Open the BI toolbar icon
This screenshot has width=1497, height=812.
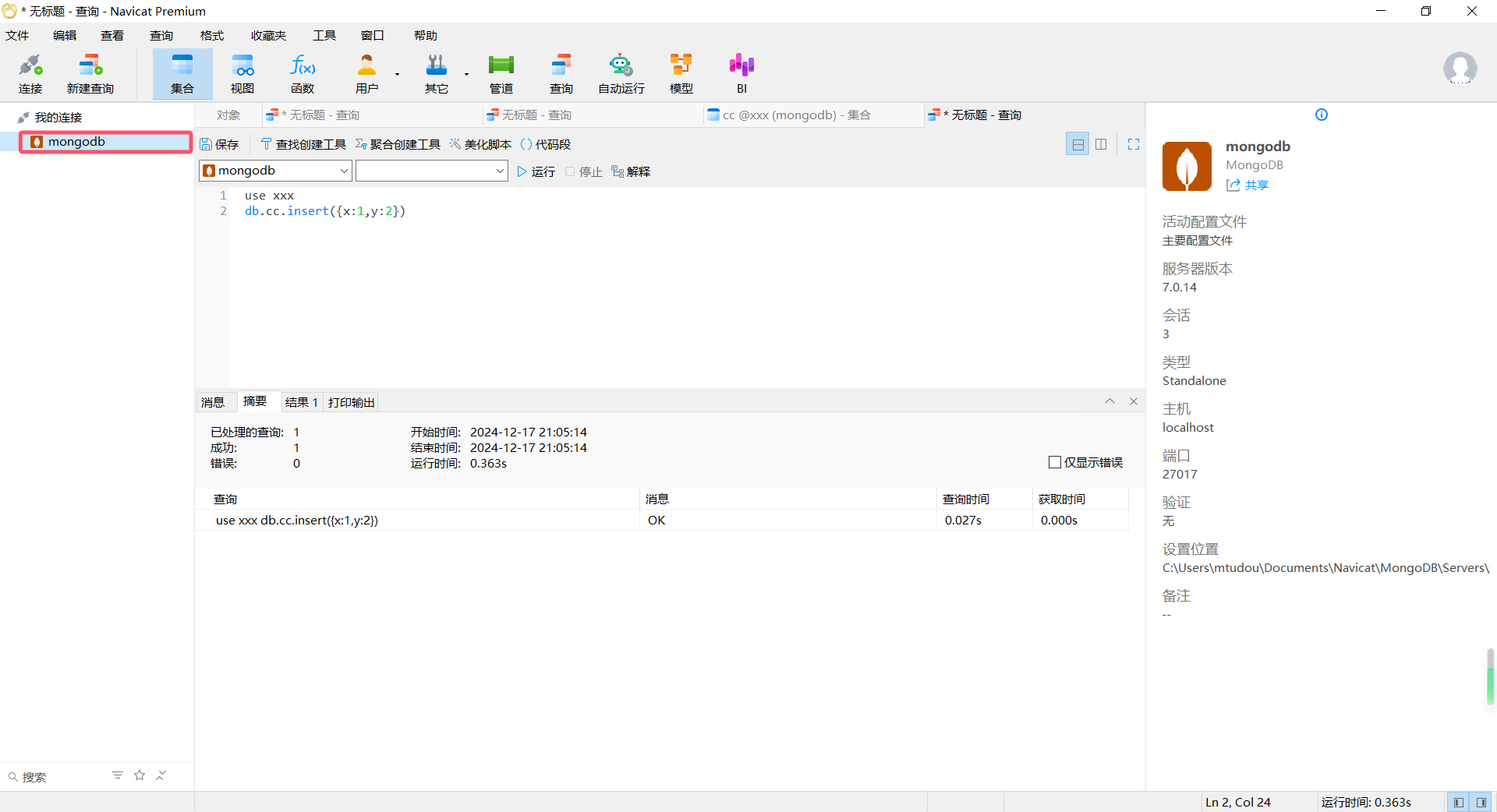[741, 74]
